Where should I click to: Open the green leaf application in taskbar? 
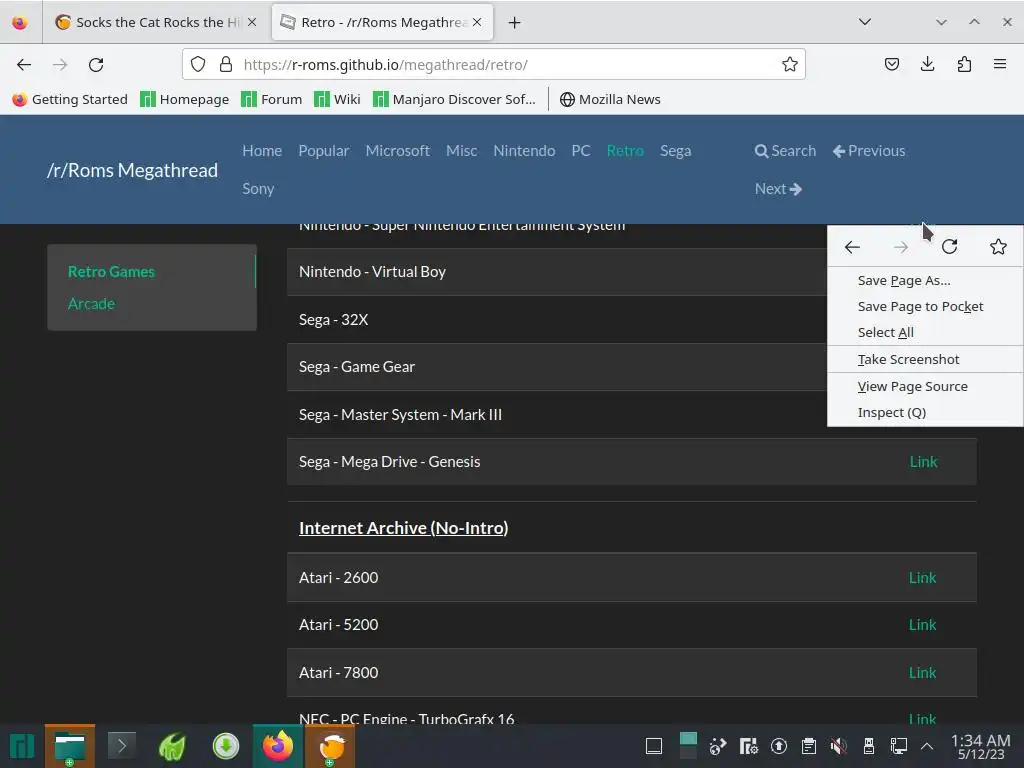click(172, 746)
